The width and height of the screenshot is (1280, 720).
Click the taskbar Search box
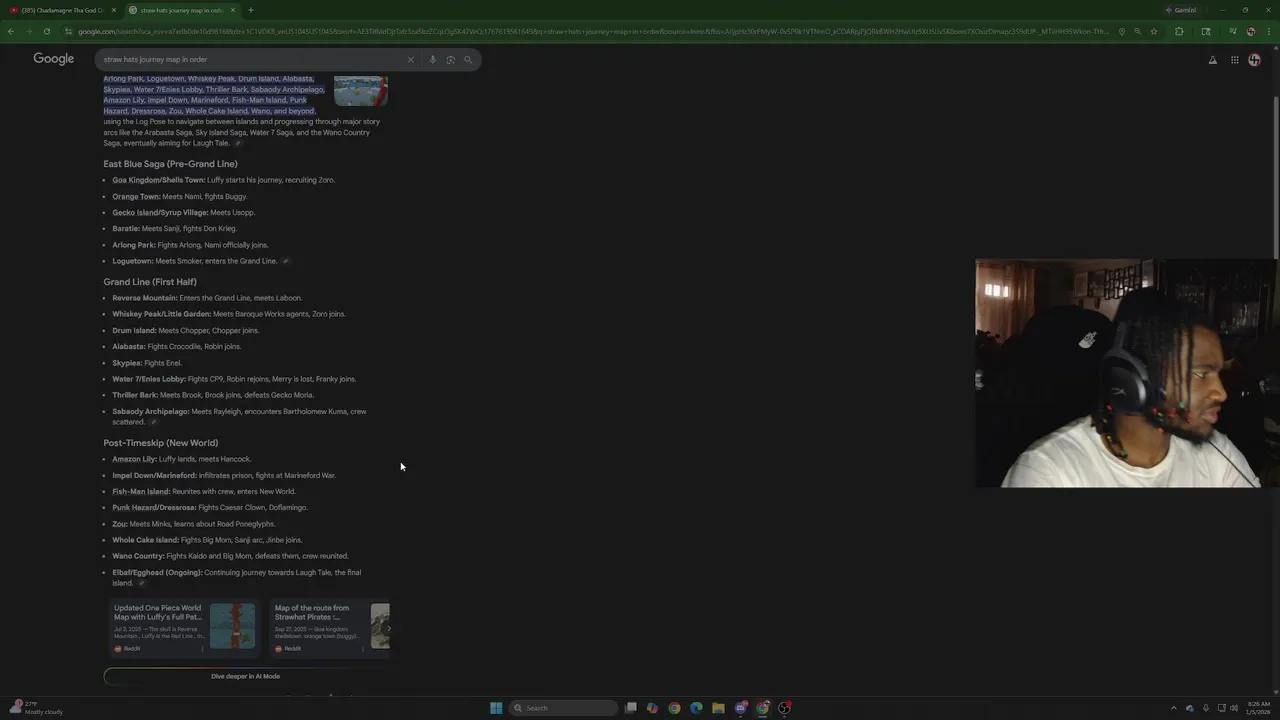tap(564, 708)
